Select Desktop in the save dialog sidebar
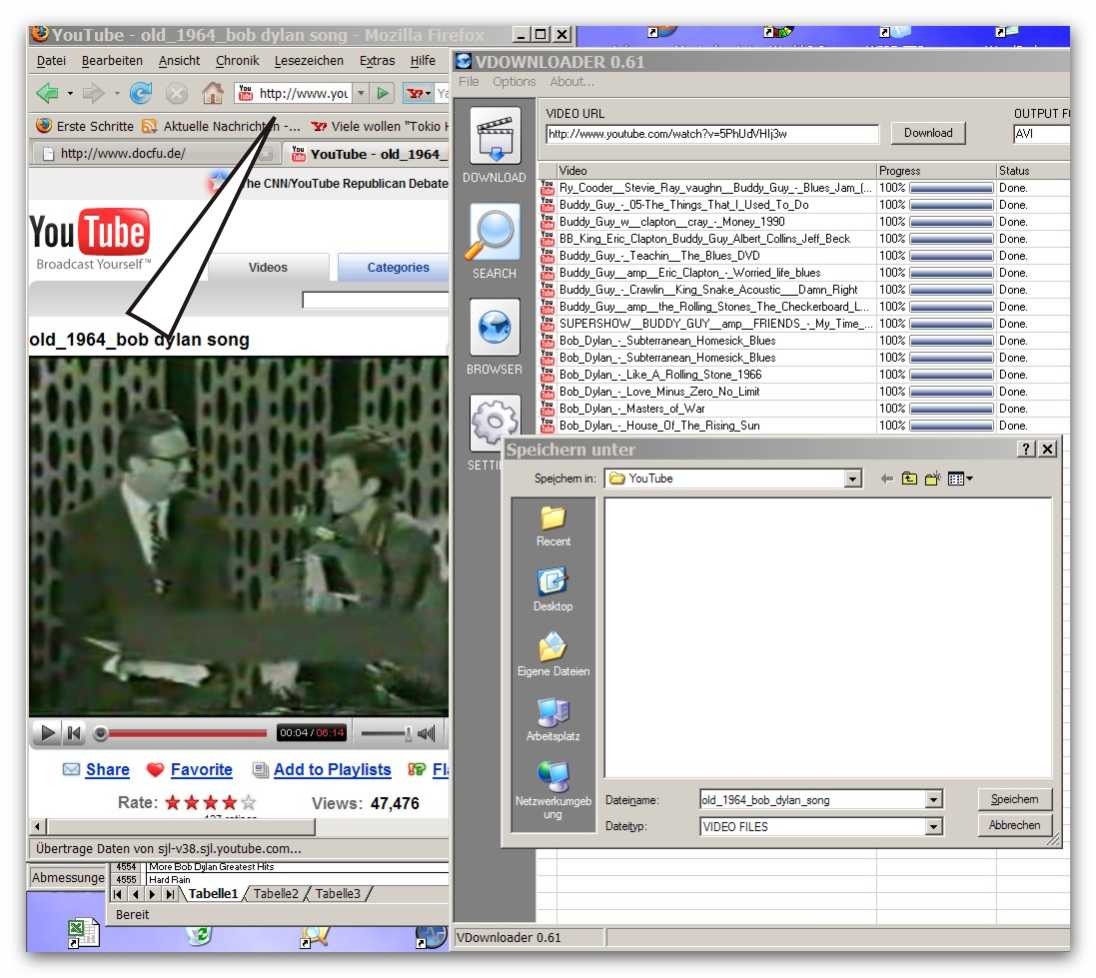Viewport: 1096px width, 978px height. (x=553, y=591)
